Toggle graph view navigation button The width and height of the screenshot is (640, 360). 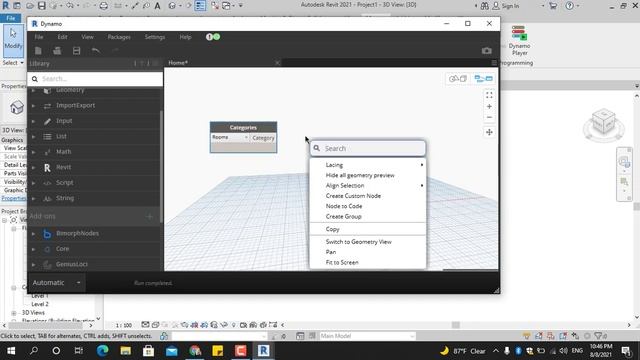click(x=483, y=79)
